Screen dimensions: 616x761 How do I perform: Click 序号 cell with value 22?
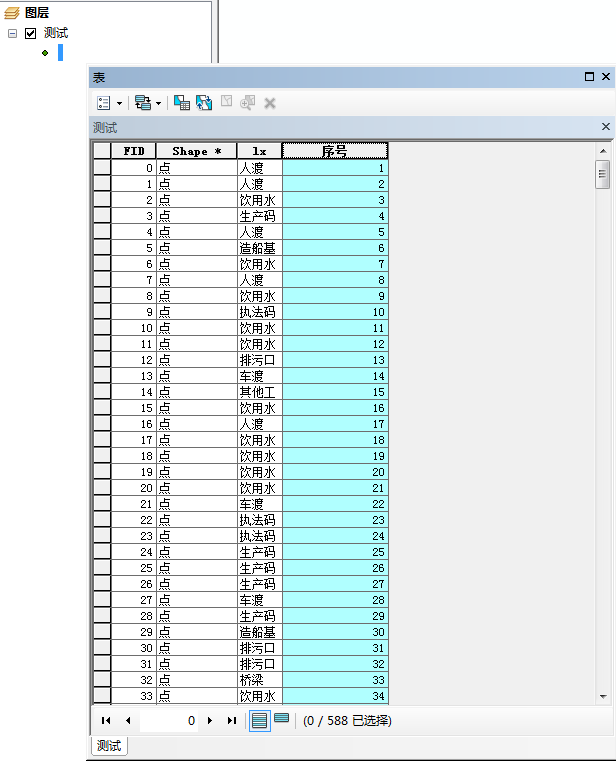tap(335, 504)
